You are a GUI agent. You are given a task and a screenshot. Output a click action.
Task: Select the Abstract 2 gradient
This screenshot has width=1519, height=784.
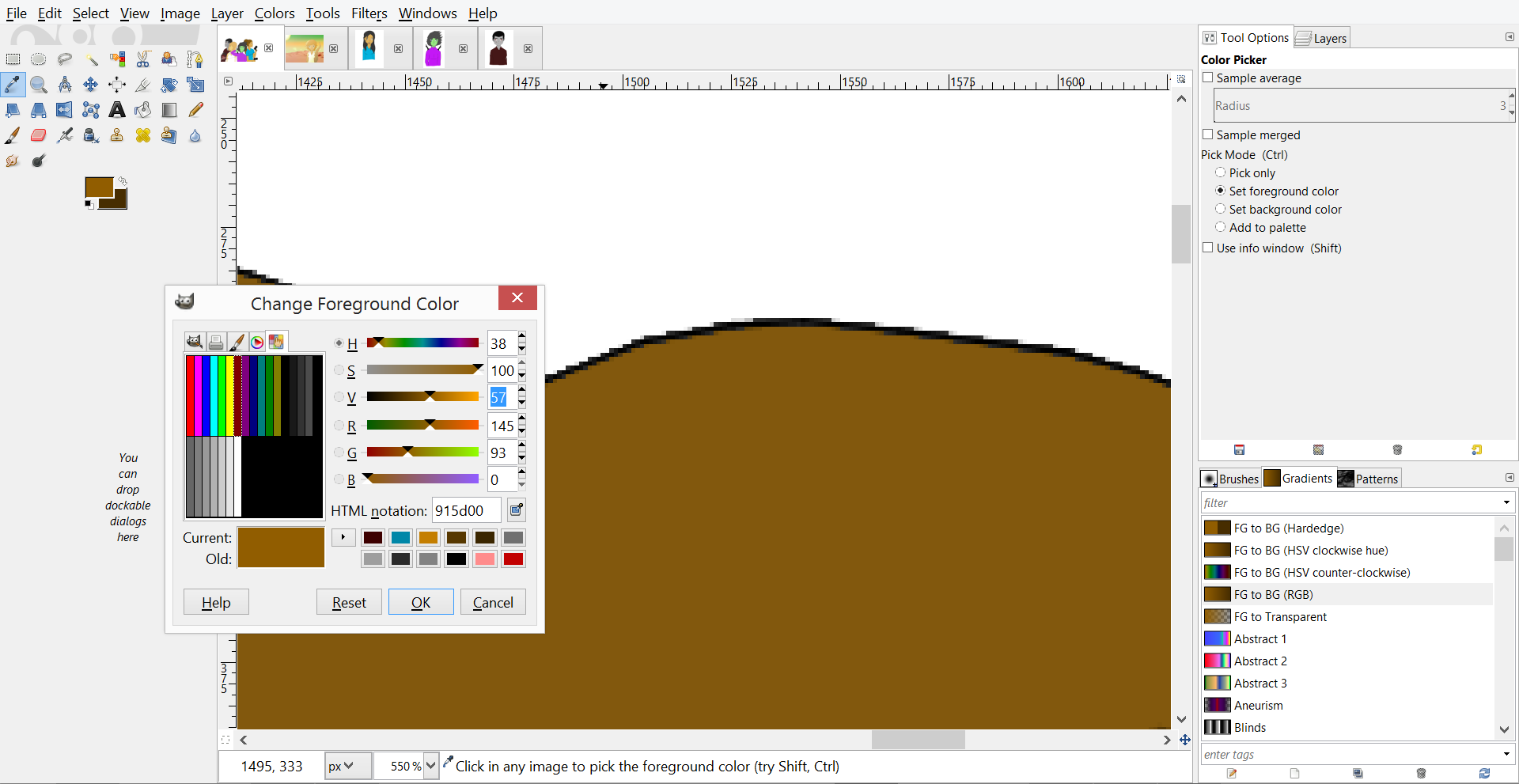1347,661
